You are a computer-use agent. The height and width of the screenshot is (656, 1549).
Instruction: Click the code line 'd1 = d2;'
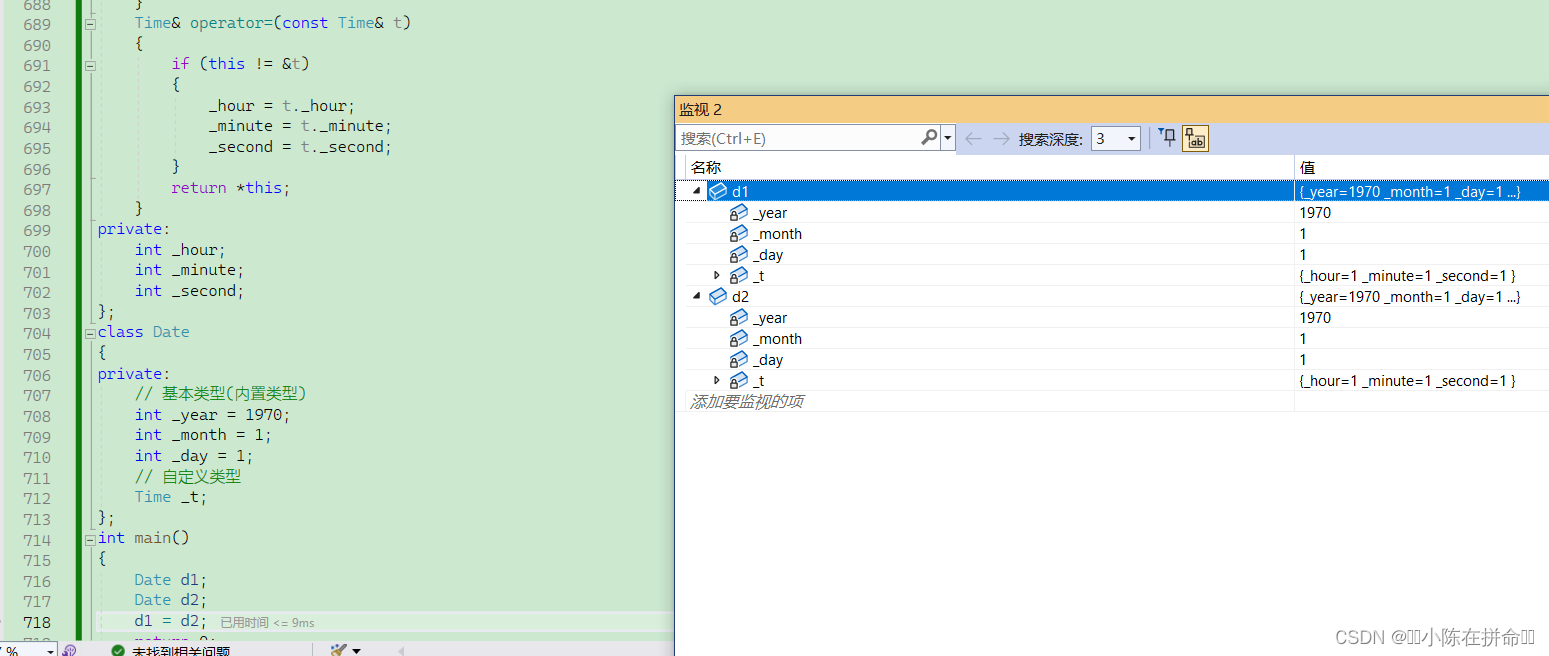tap(170, 621)
